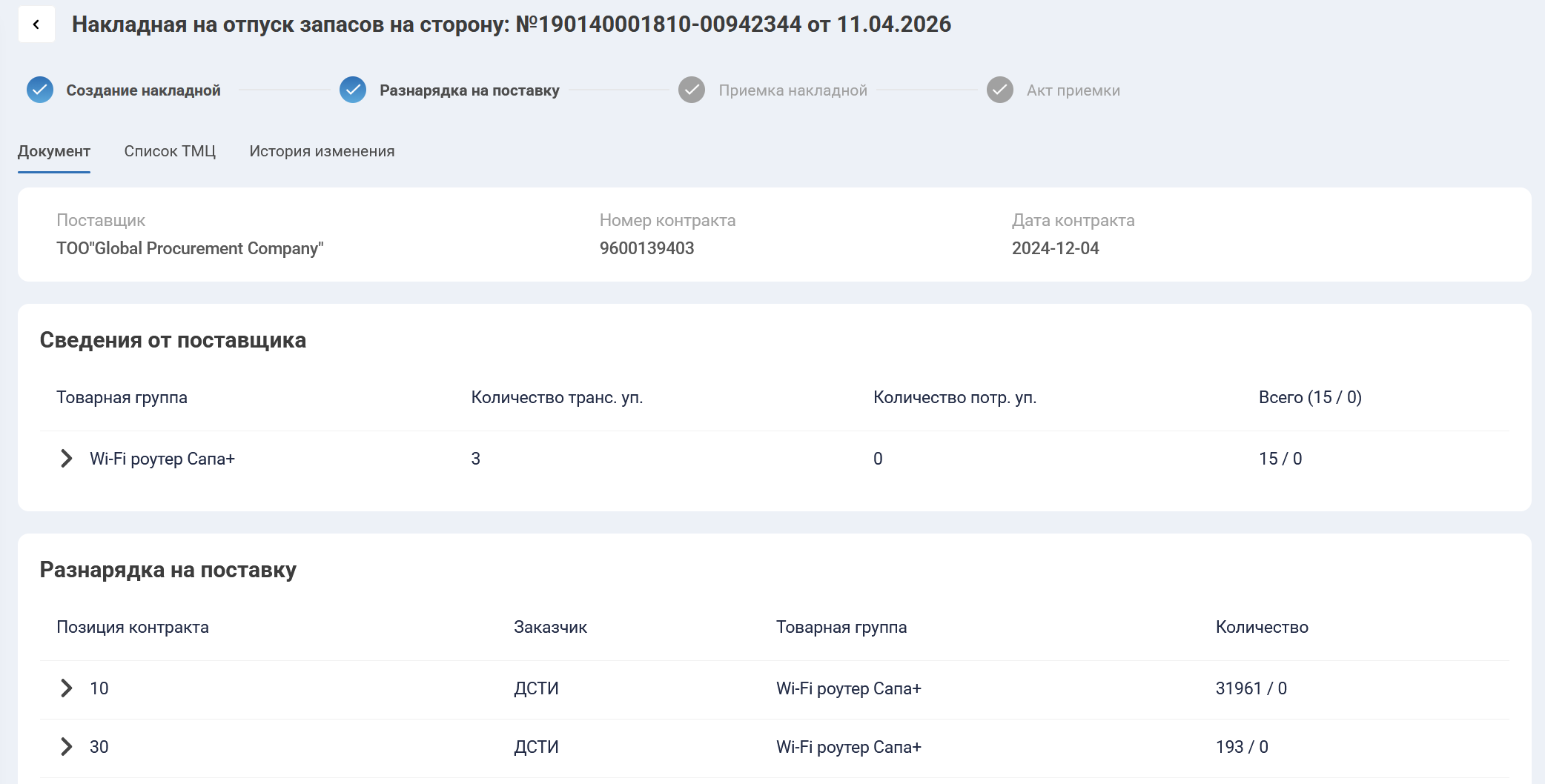Image resolution: width=1545 pixels, height=784 pixels.
Task: Go to 'Разнарядка на поставку' step label
Action: [469, 90]
